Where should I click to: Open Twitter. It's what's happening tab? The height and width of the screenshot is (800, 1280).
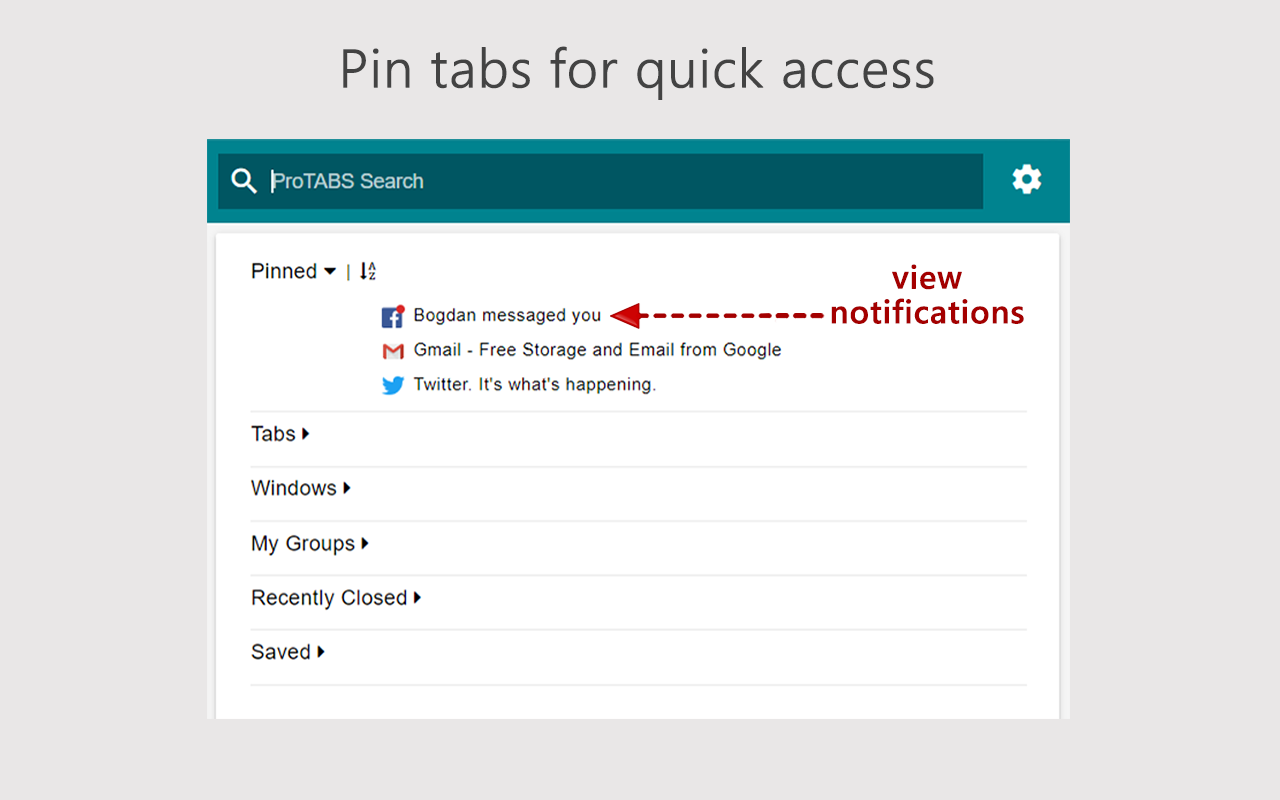click(x=535, y=384)
